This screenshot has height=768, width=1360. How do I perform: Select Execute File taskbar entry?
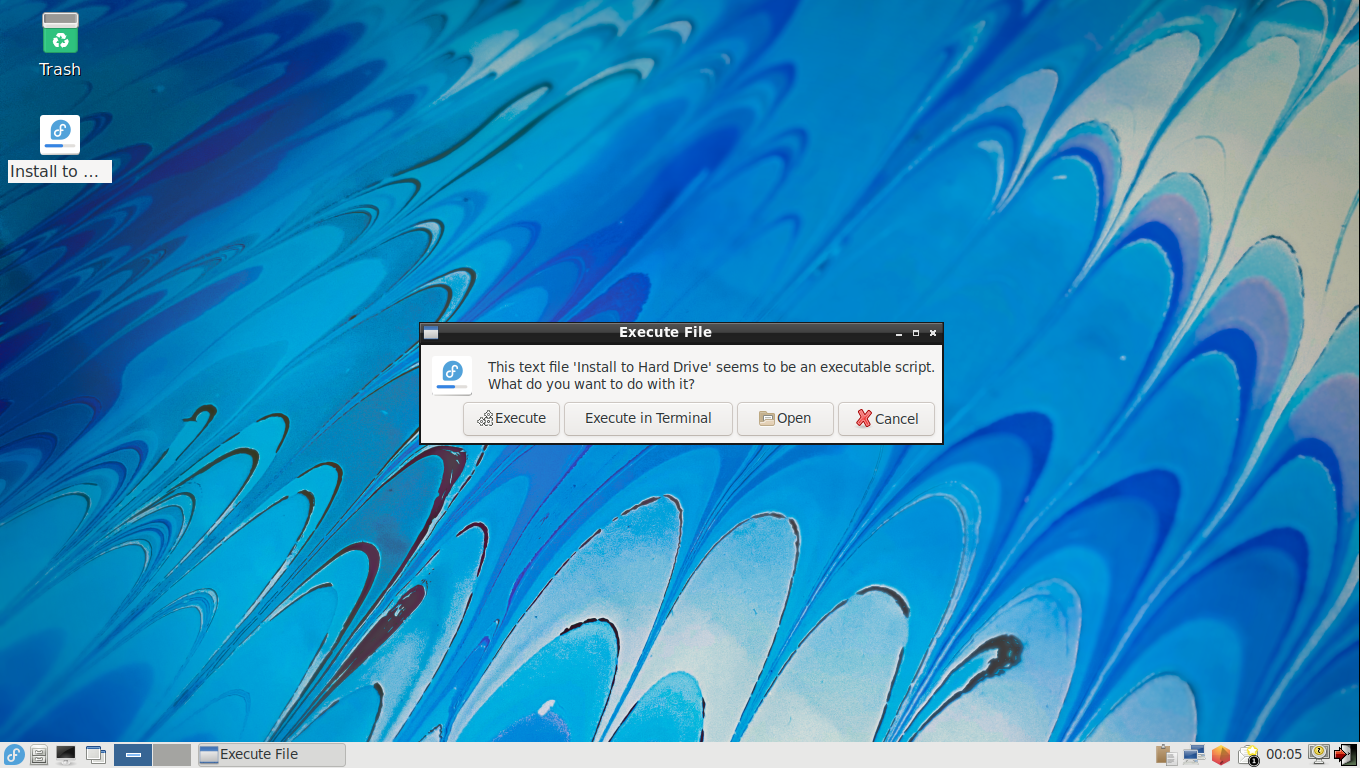point(271,755)
